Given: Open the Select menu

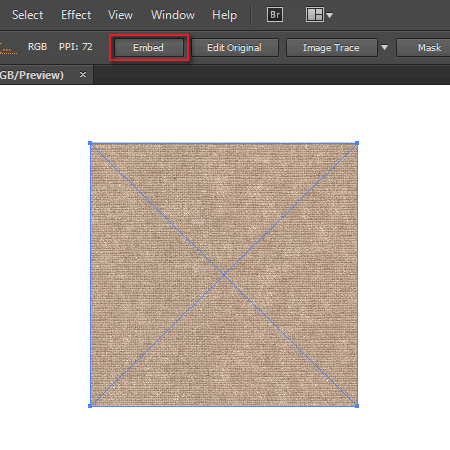Looking at the screenshot, I should point(28,15).
